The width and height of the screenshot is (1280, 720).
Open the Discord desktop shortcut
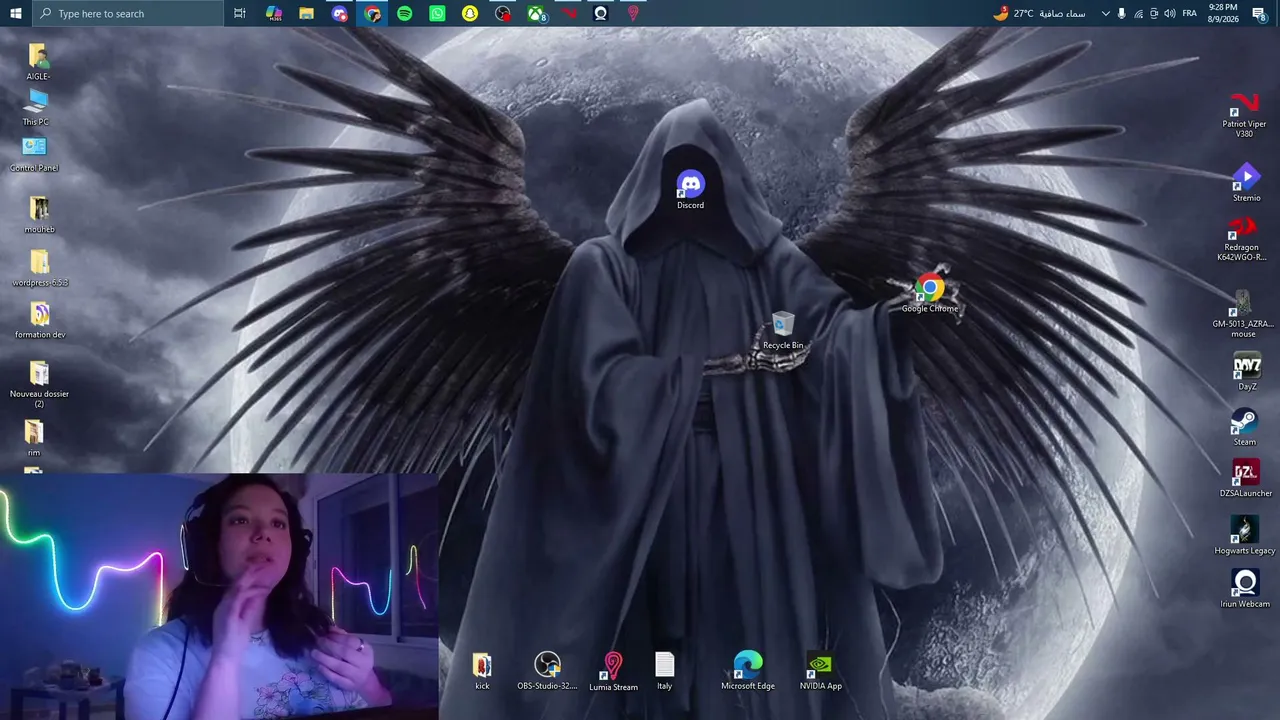[x=690, y=190]
